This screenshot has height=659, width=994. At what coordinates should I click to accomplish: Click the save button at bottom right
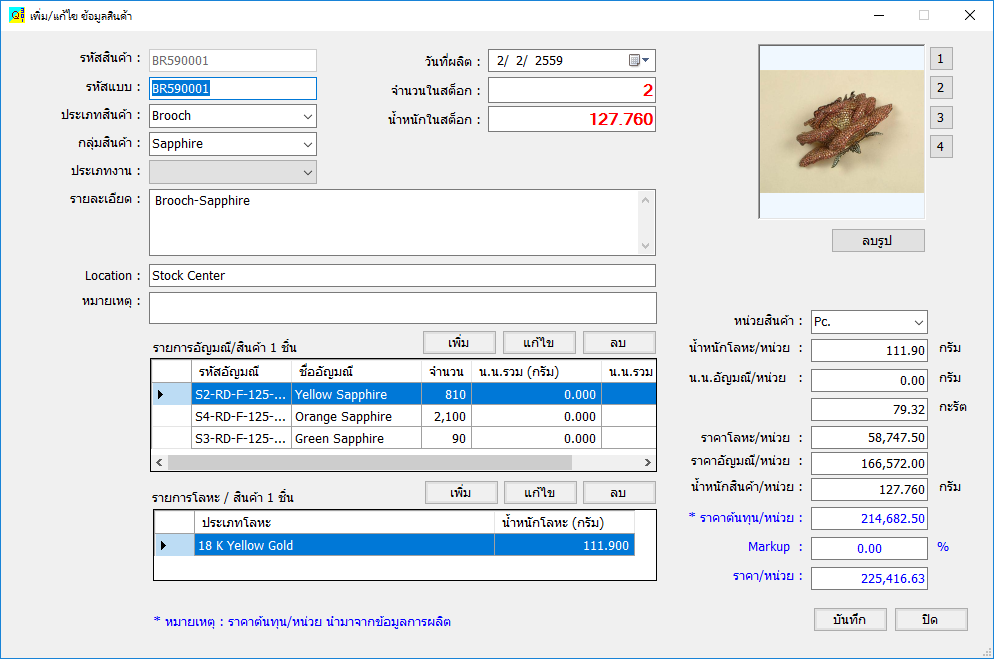click(x=850, y=619)
